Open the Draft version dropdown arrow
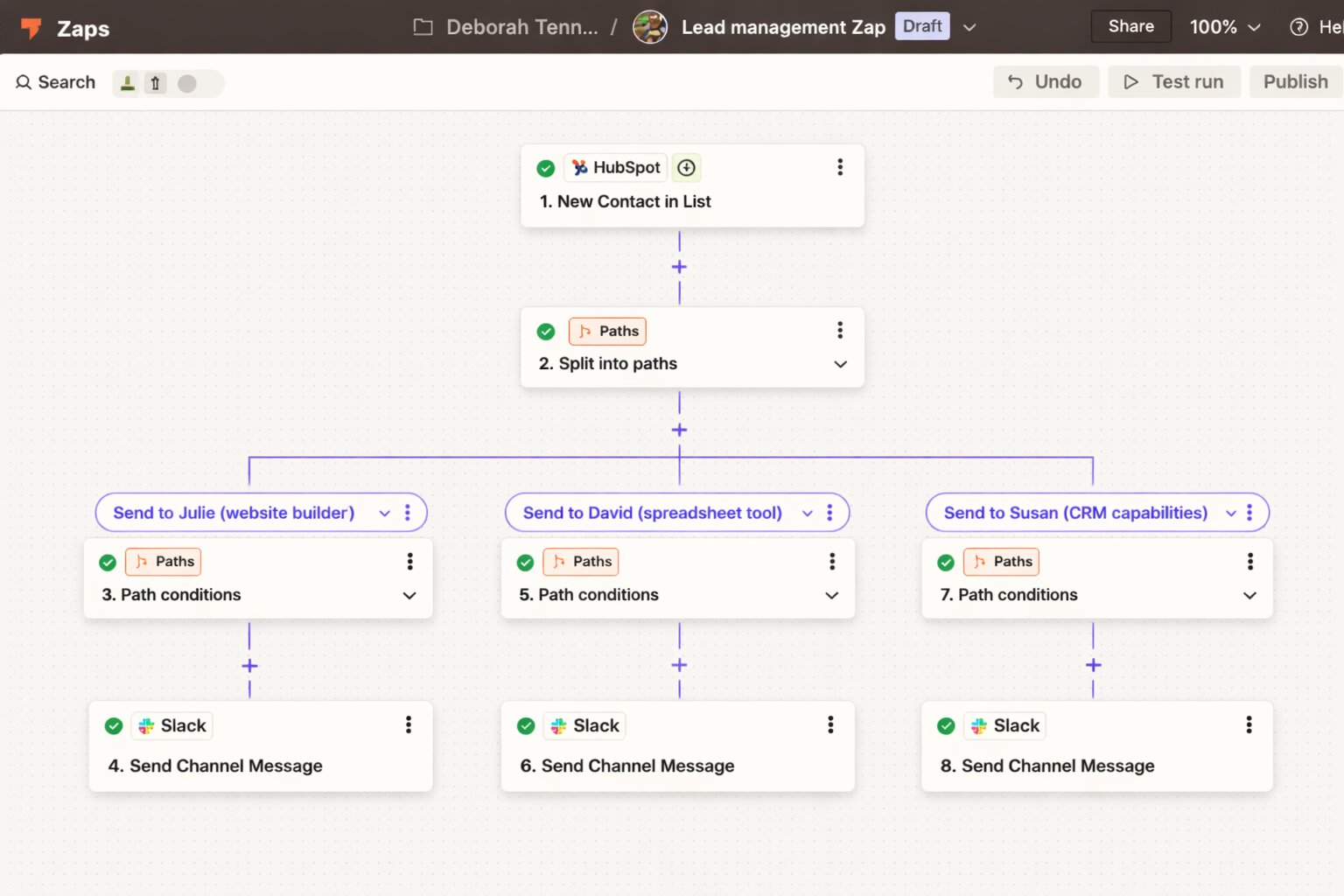The height and width of the screenshot is (896, 1344). tap(969, 27)
